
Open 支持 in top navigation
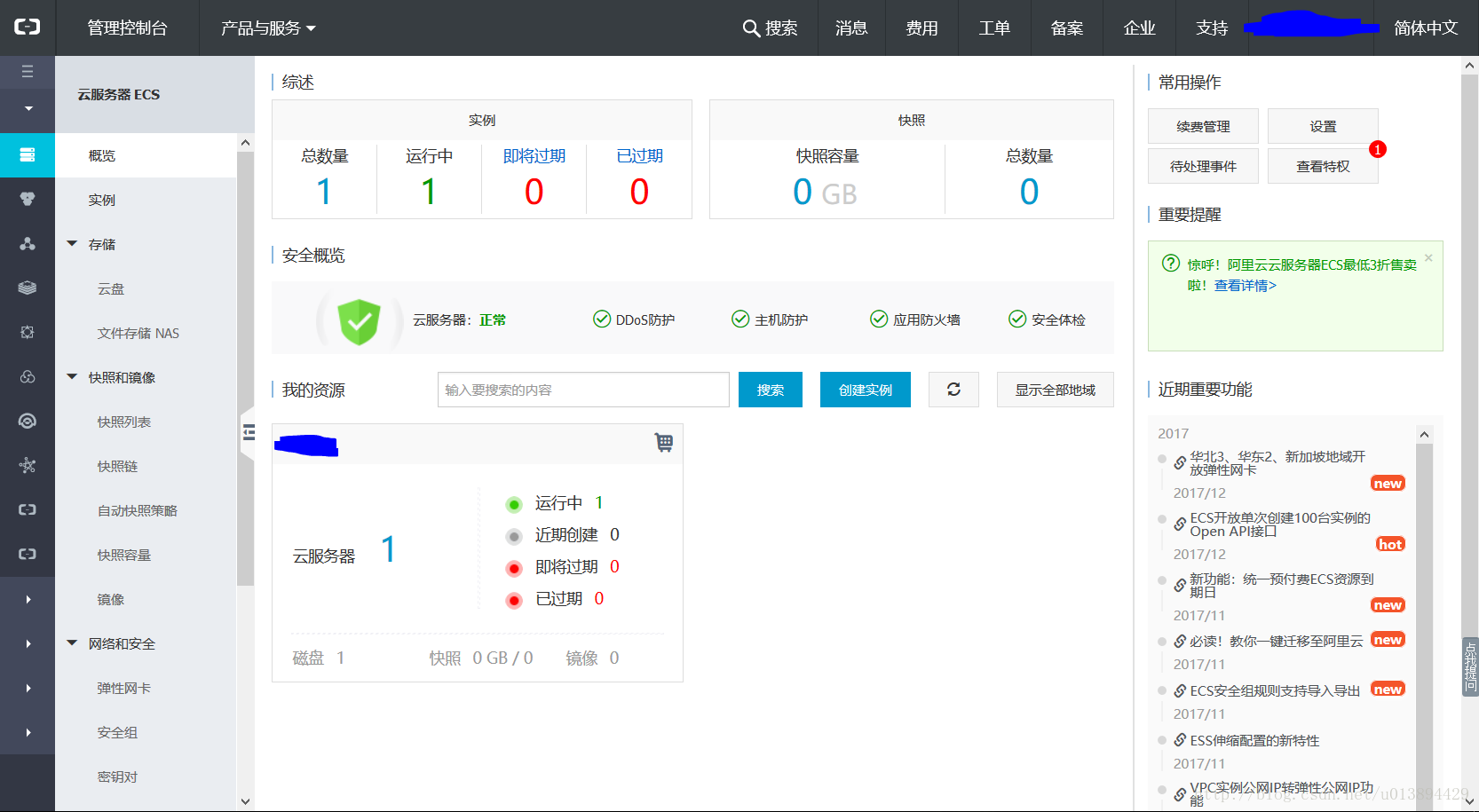1212,28
